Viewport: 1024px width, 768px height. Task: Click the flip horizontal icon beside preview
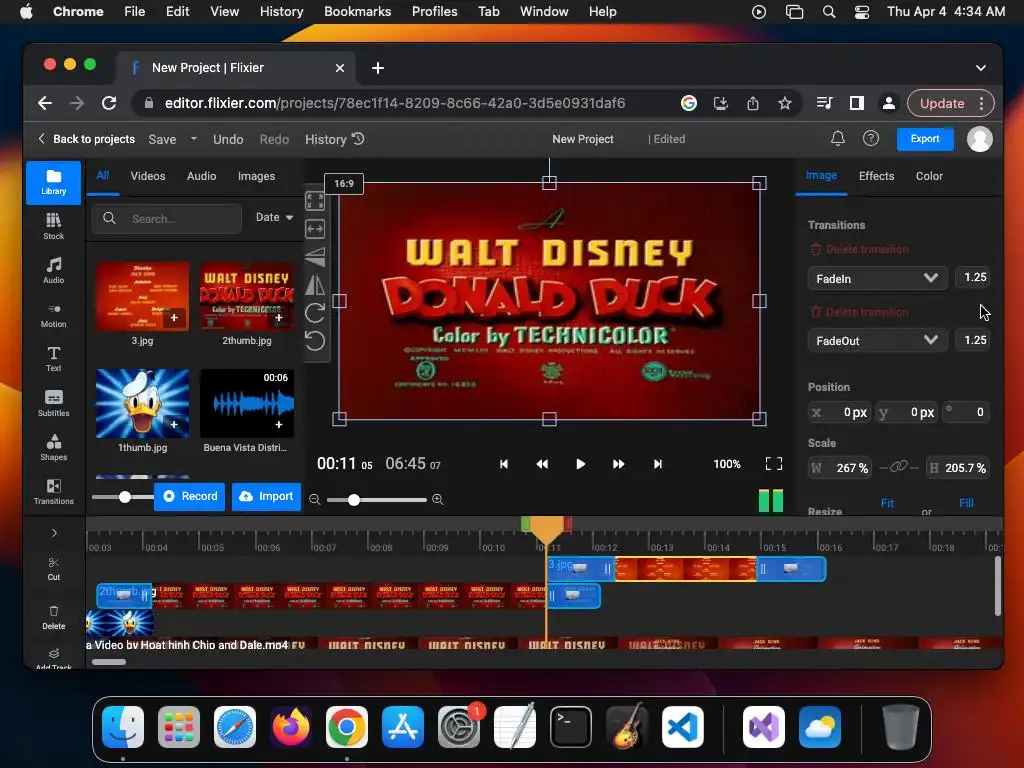315,285
